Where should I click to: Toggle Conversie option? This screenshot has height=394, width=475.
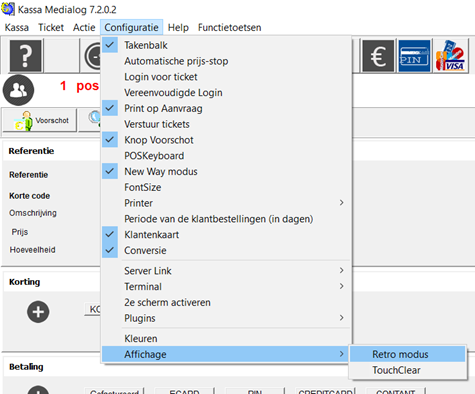[226, 250]
